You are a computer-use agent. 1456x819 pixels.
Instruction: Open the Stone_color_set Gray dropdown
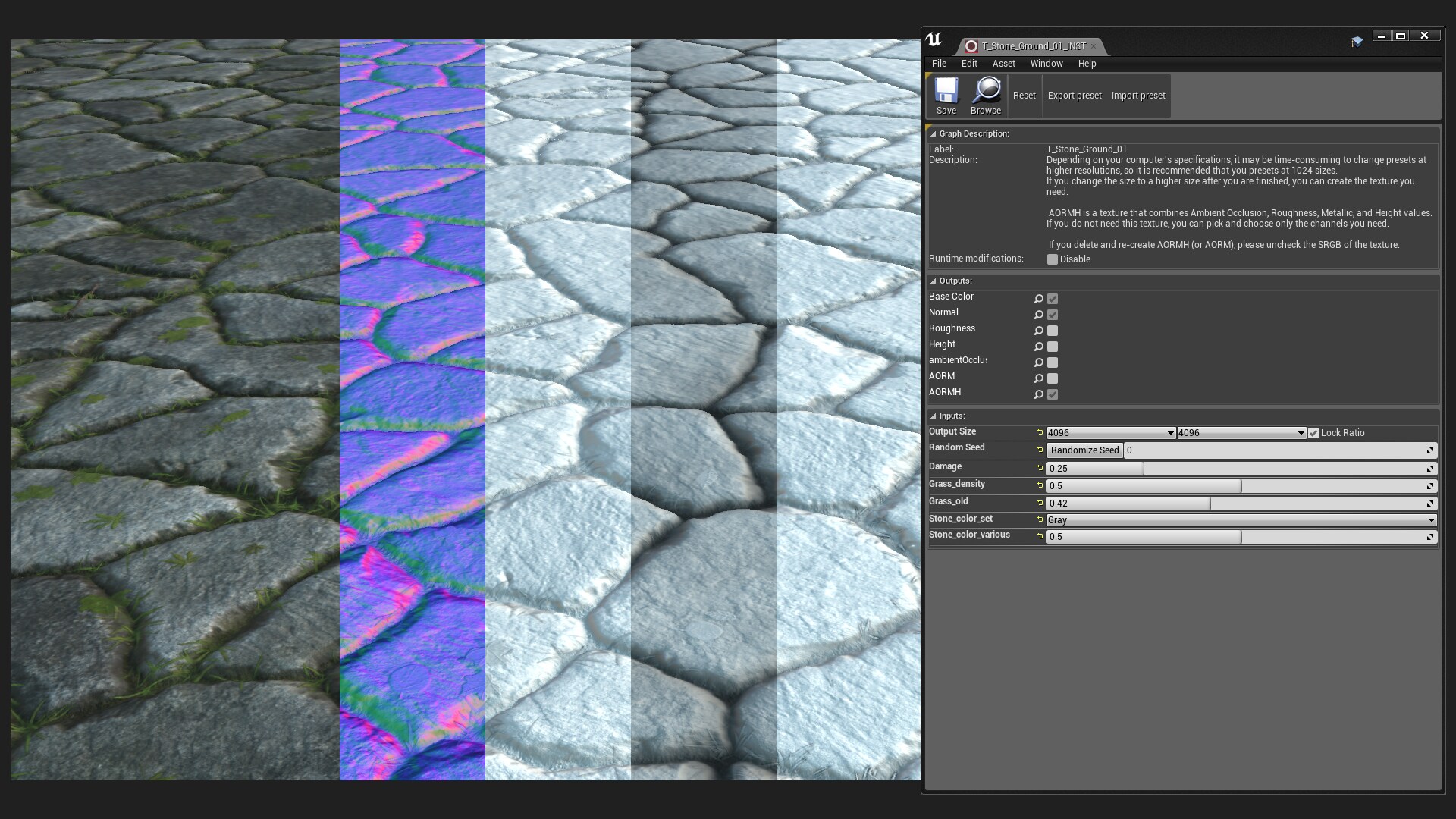(1241, 520)
